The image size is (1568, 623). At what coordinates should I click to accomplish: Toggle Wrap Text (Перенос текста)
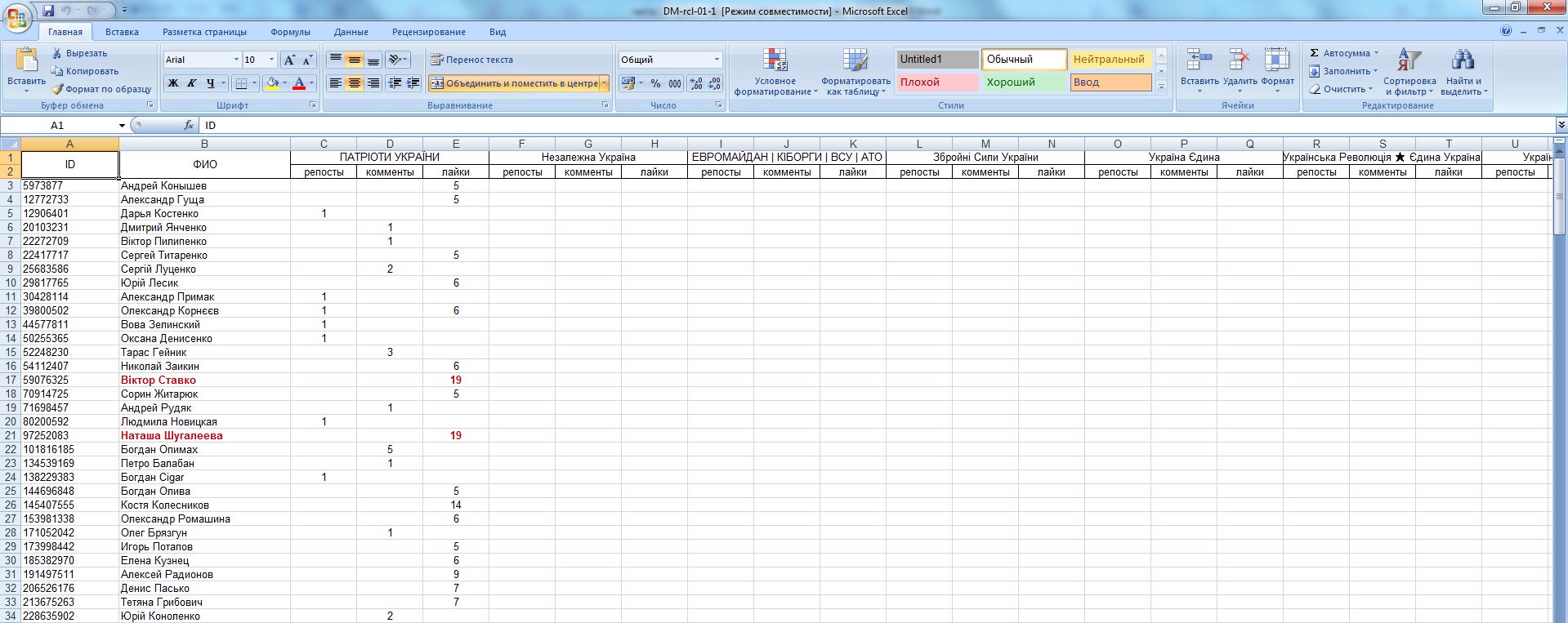pyautogui.click(x=471, y=60)
